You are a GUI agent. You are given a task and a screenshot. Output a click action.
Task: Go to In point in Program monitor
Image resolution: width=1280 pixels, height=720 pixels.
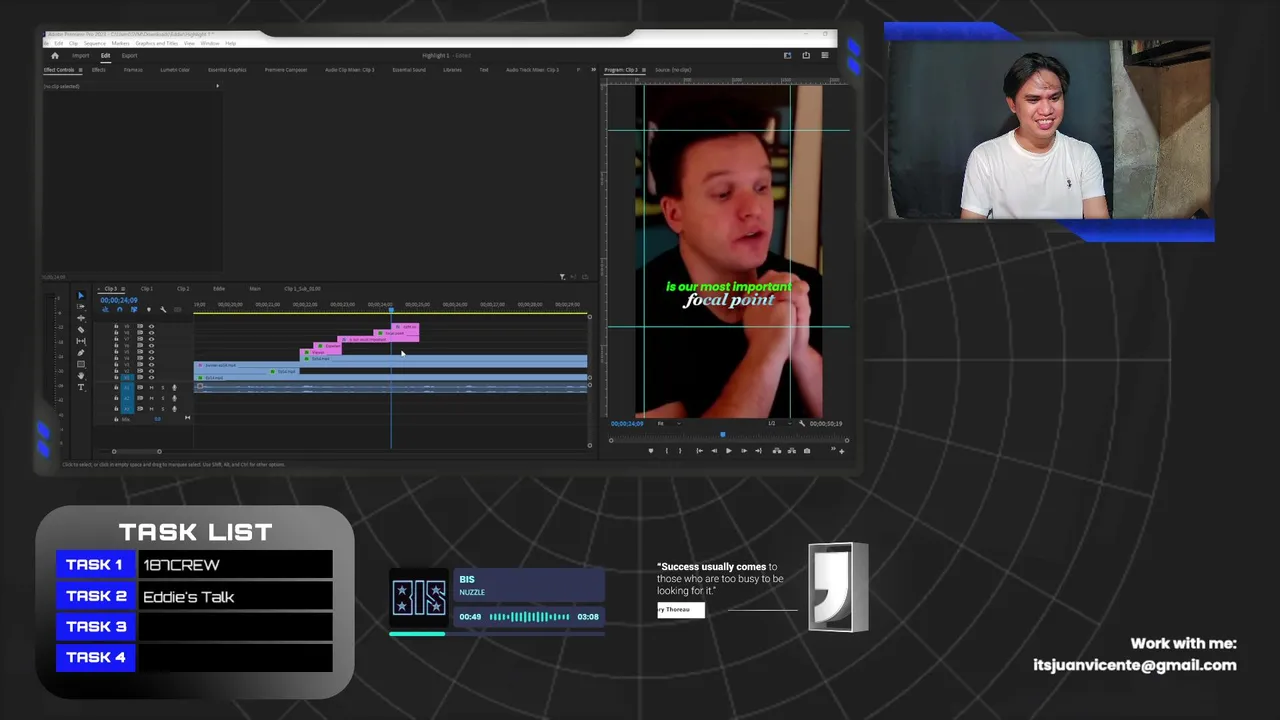pos(699,451)
